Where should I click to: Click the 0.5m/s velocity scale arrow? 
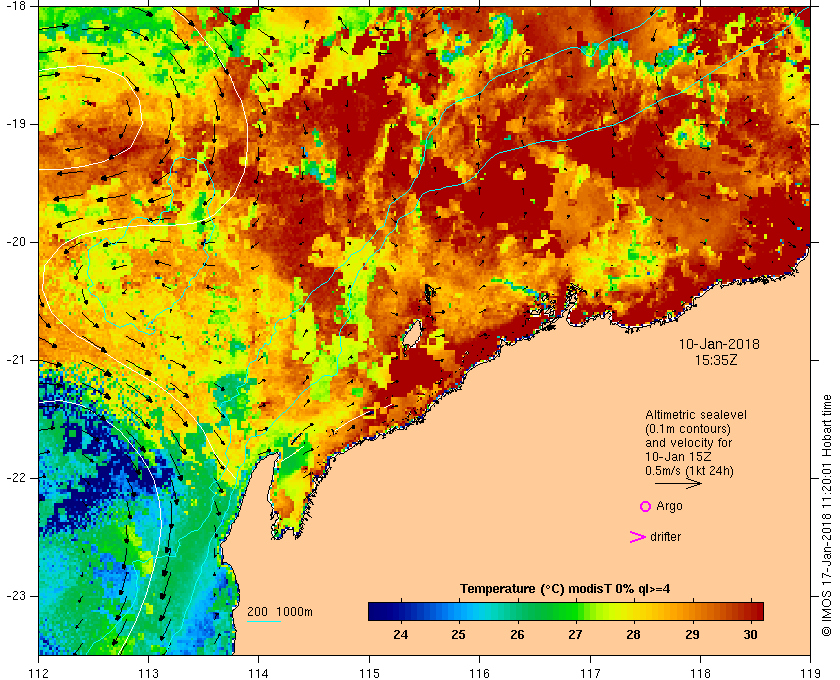(x=678, y=483)
